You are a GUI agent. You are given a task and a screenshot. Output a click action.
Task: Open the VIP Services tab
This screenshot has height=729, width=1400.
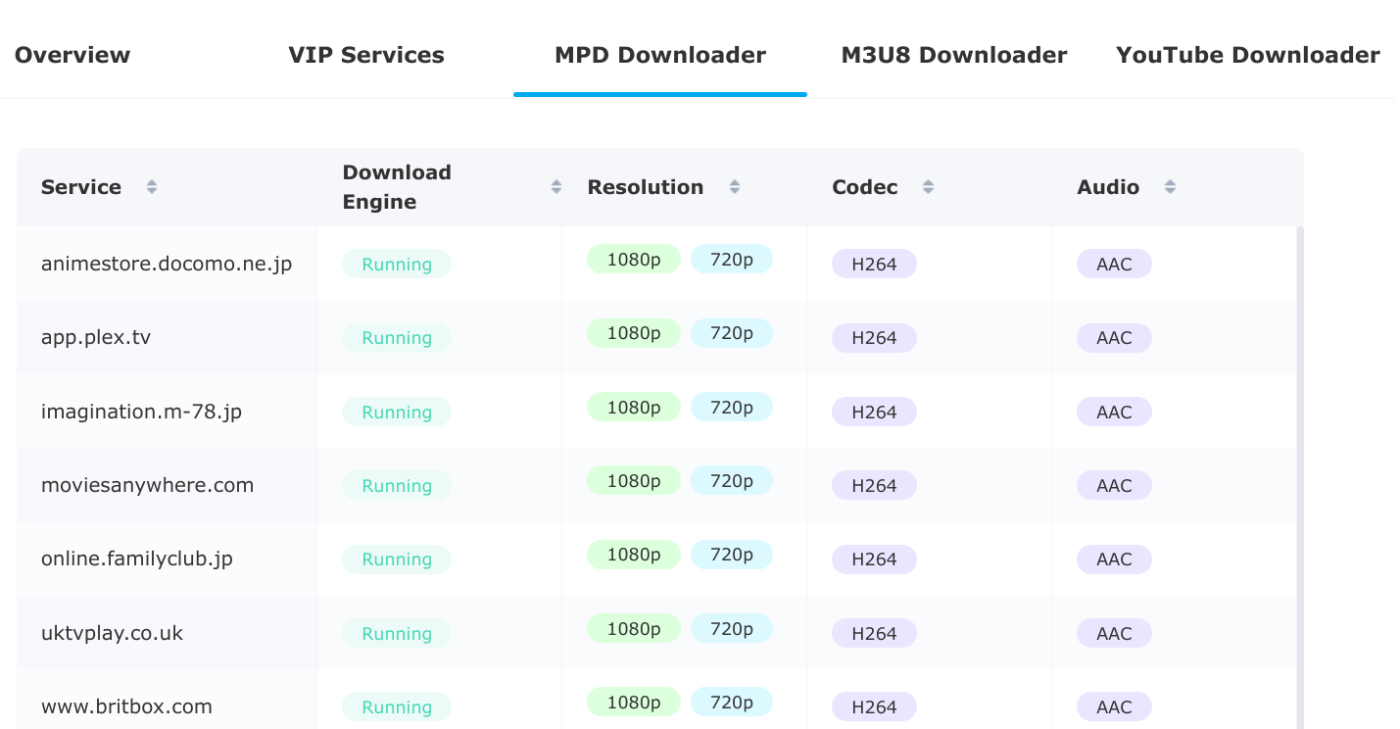[x=366, y=55]
